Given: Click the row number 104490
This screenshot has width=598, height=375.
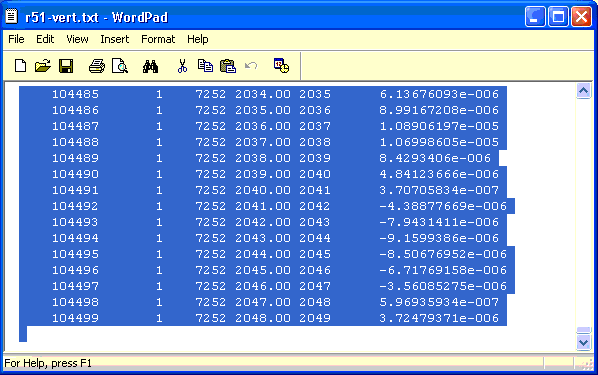Looking at the screenshot, I should click(x=75, y=174).
